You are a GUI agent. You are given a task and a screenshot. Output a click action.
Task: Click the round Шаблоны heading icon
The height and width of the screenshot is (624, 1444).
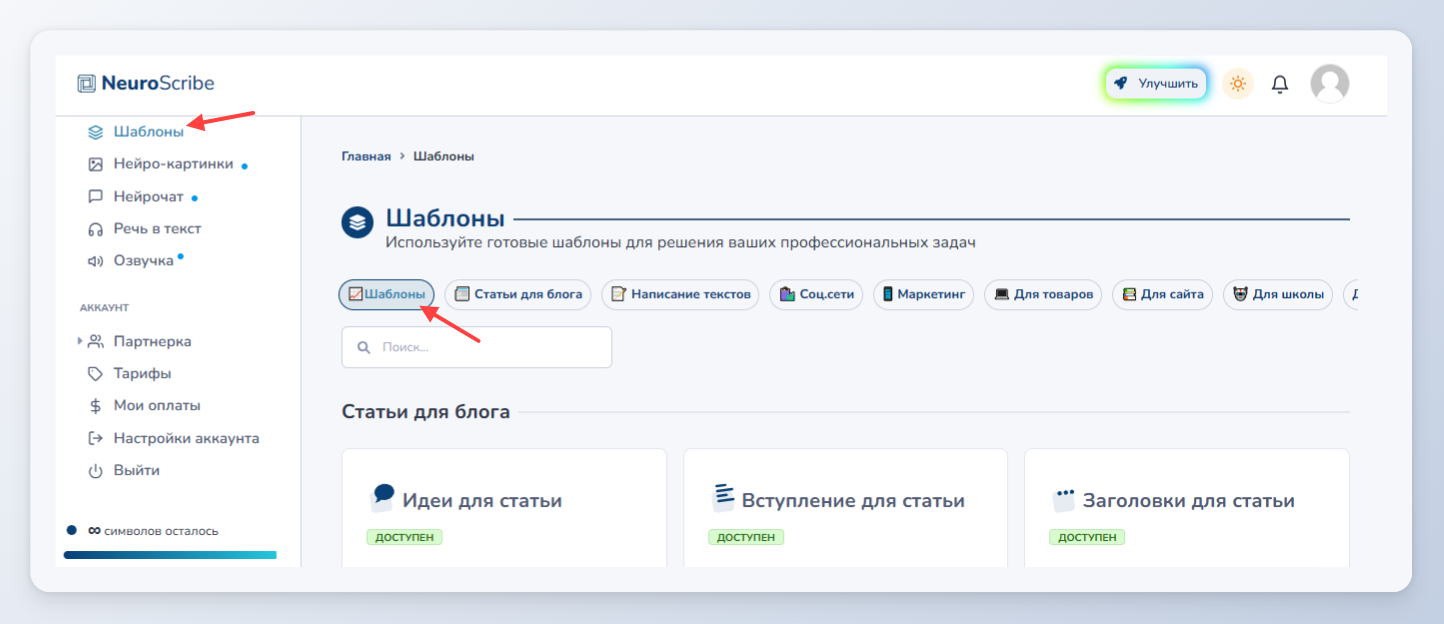pyautogui.click(x=357, y=222)
